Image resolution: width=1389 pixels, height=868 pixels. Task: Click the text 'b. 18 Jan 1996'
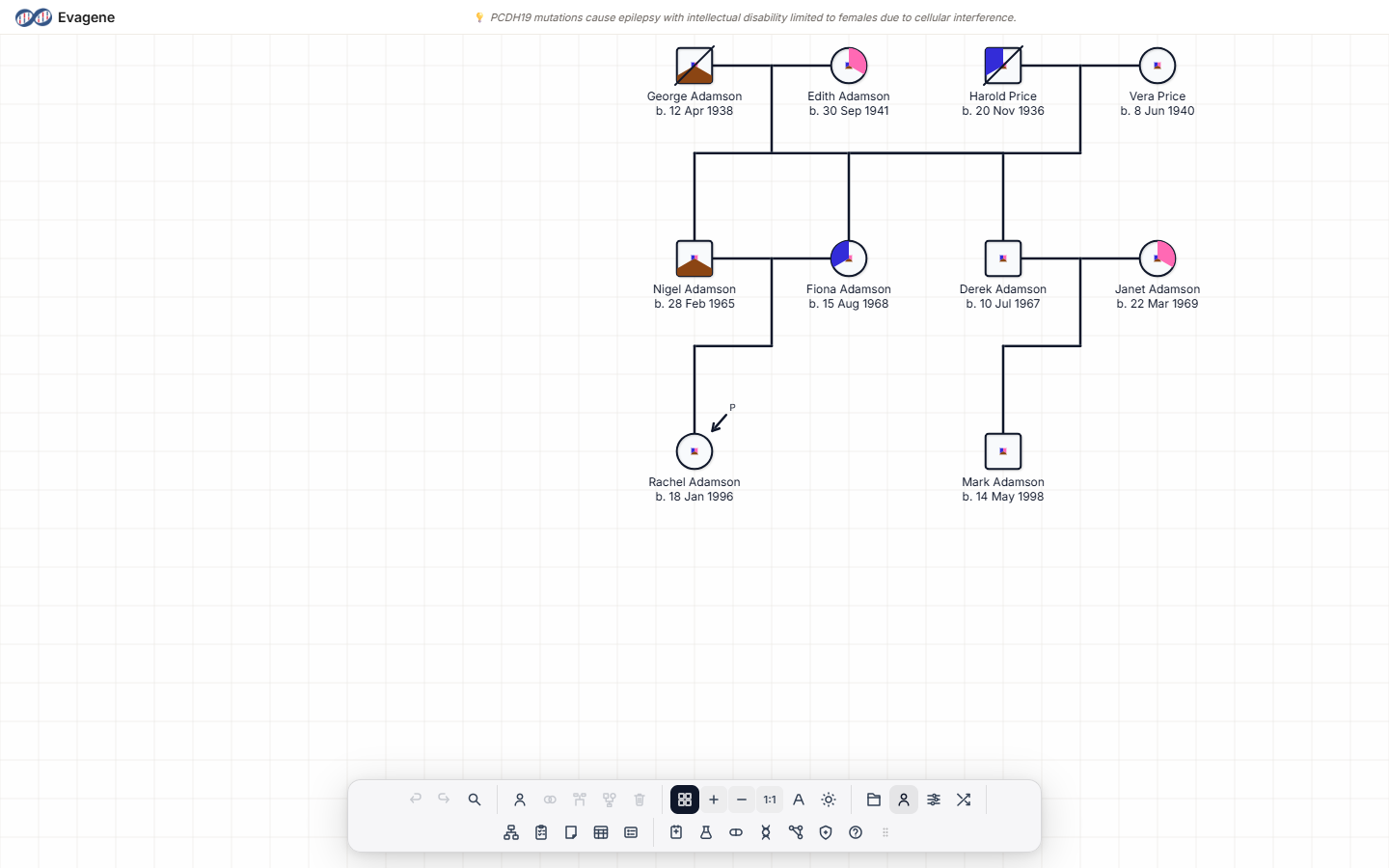[x=694, y=497]
